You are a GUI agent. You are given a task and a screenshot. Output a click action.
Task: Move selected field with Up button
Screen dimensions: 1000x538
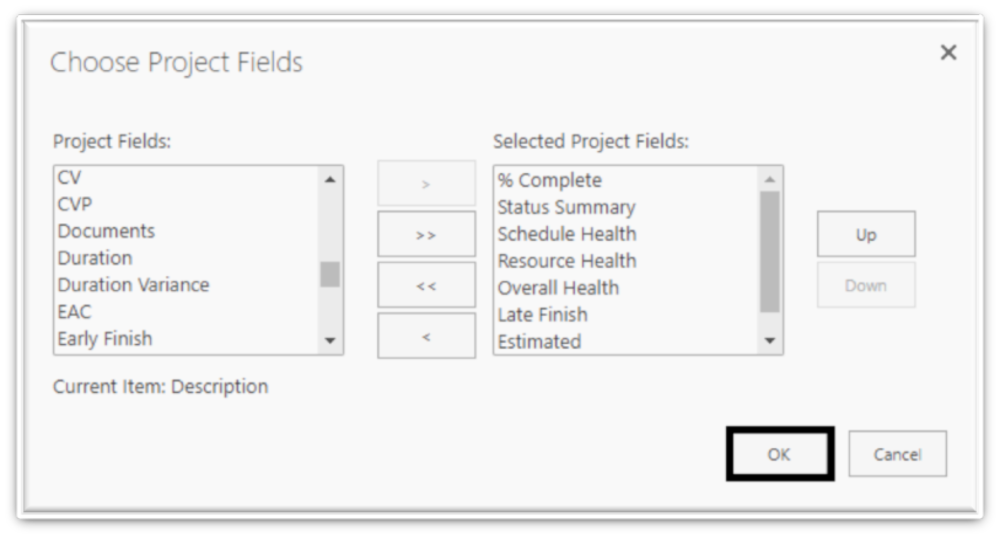[866, 235]
